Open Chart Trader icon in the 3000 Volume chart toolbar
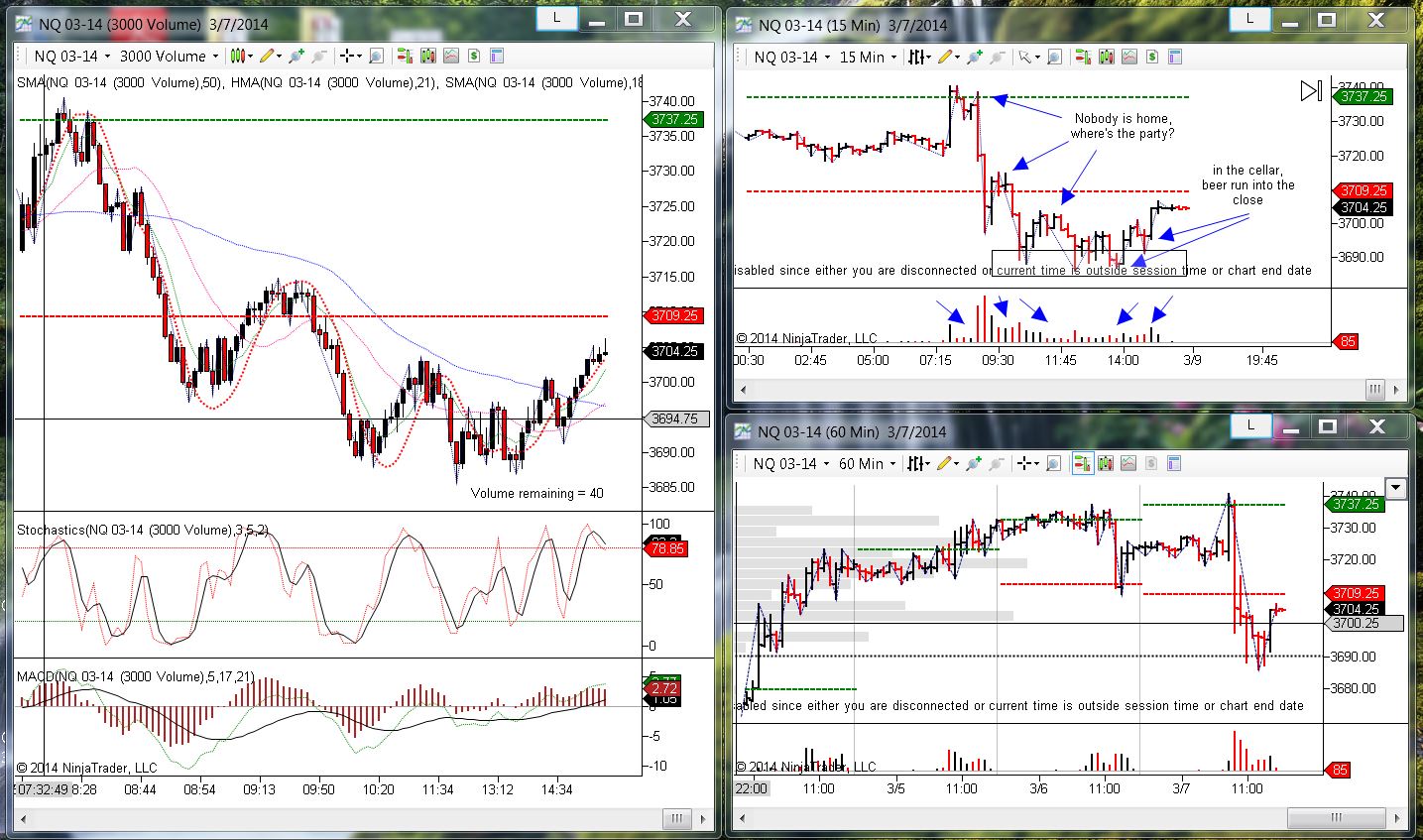 pyautogui.click(x=404, y=57)
